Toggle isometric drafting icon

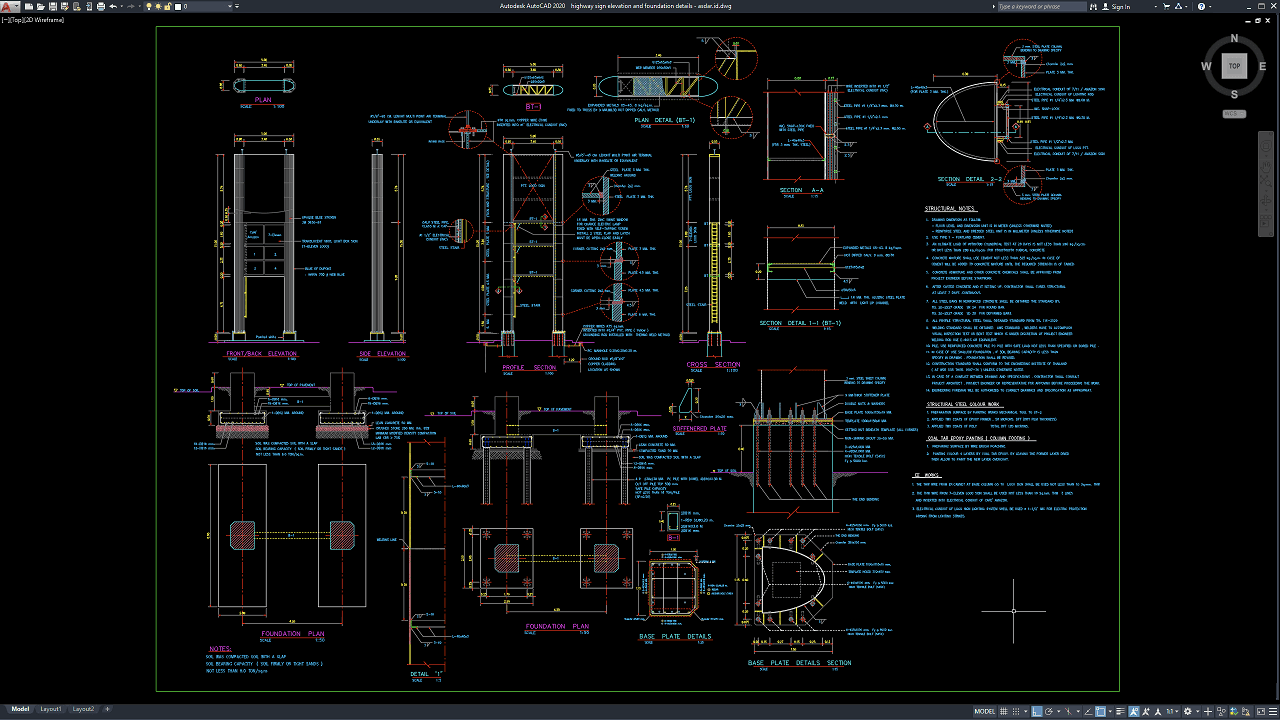coord(1068,712)
